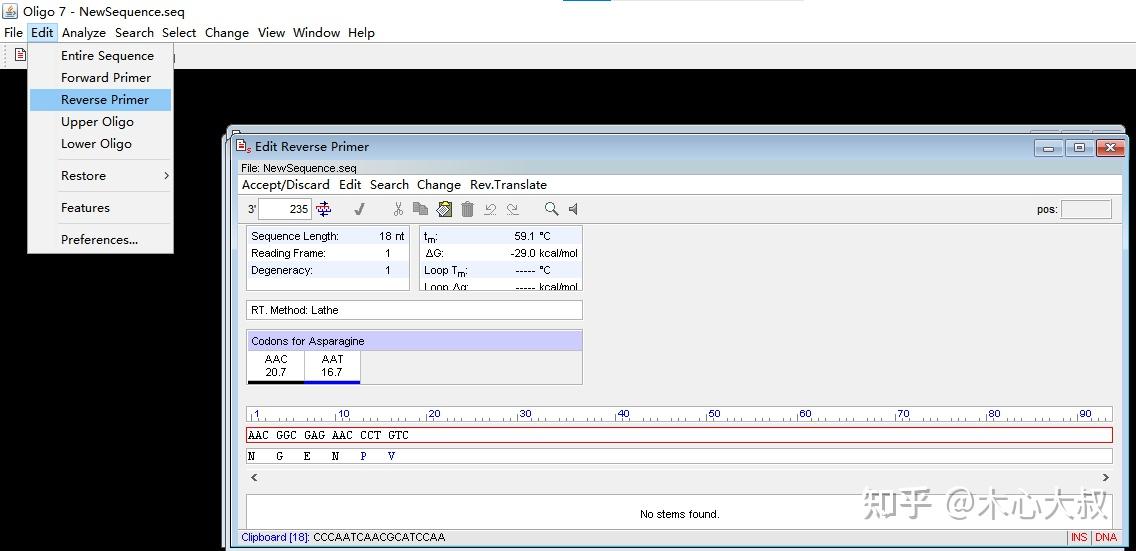Viewport: 1136px width, 551px height.
Task: Click the Loop Tm row
Action: click(501, 270)
